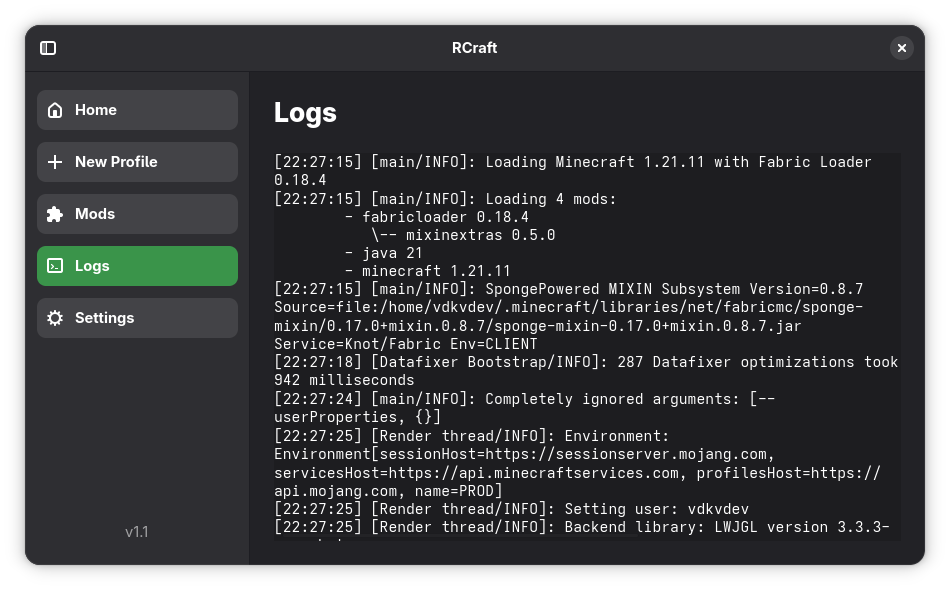Click the gear icon for Settings
This screenshot has height=590, width=950.
[55, 318]
